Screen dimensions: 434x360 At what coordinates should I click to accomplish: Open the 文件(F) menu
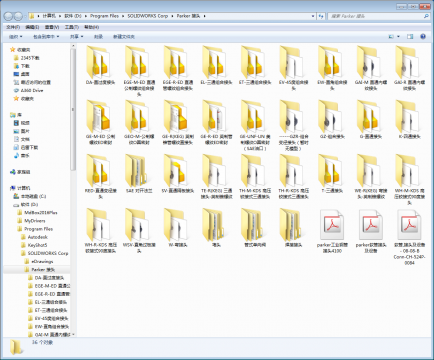point(13,27)
